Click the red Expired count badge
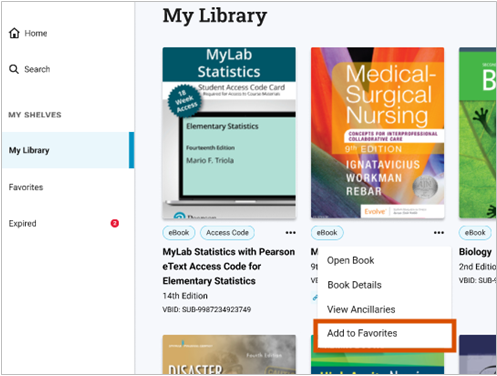This screenshot has height=376, width=497. [115, 223]
